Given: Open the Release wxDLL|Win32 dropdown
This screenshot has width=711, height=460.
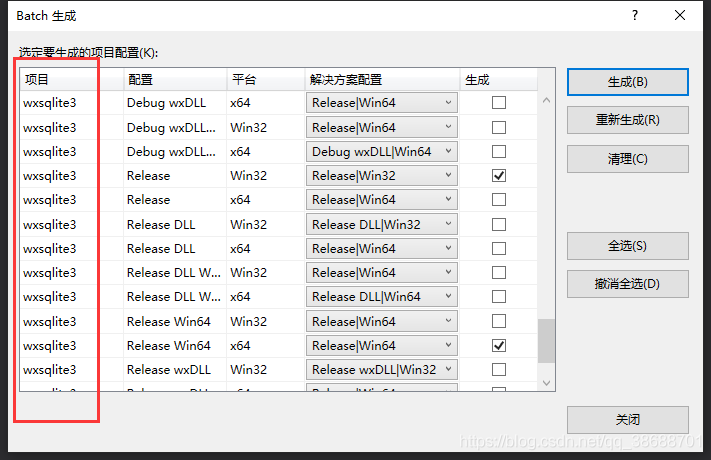Looking at the screenshot, I should click(382, 370).
